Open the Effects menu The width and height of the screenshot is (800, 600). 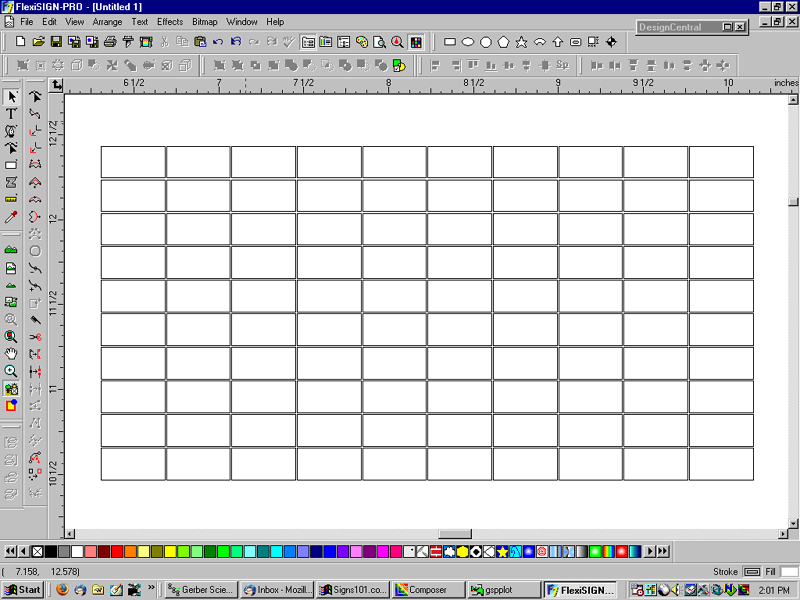click(170, 22)
